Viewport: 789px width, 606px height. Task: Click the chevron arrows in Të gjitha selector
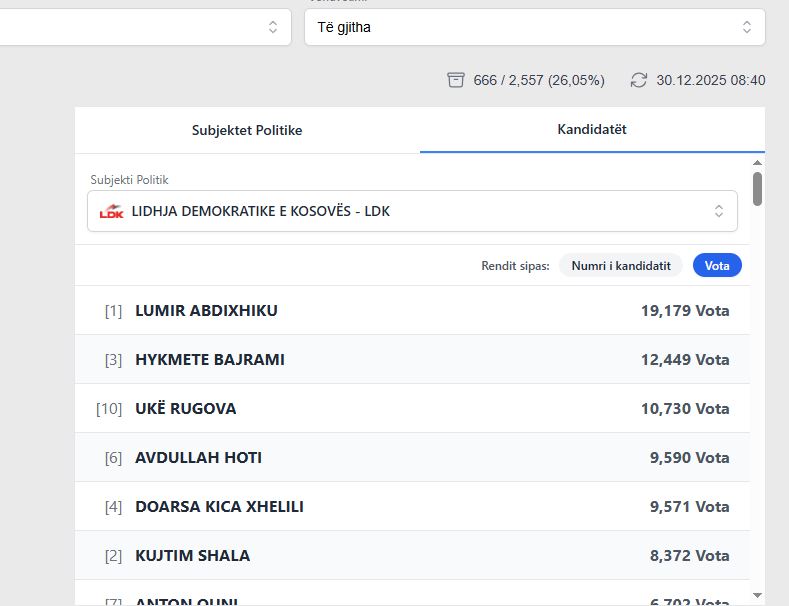point(747,27)
